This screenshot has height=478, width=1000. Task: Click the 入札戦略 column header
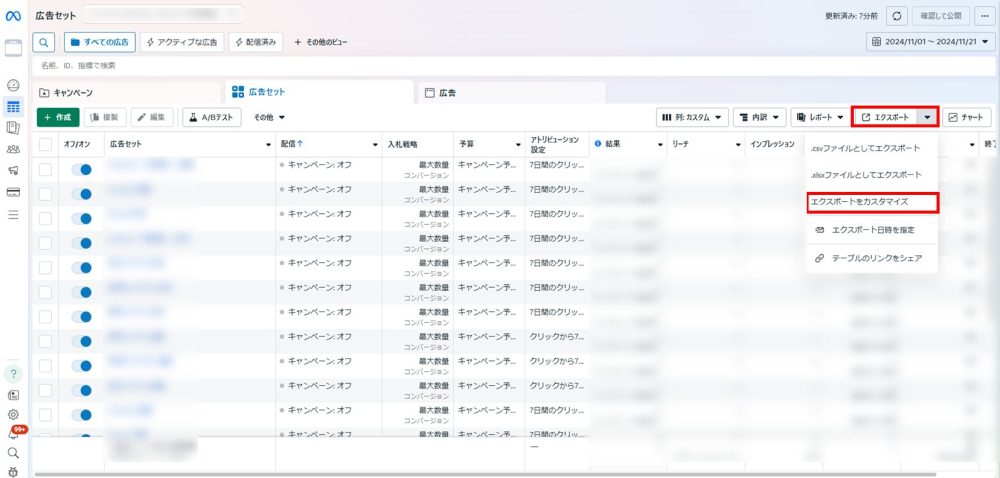[x=403, y=144]
